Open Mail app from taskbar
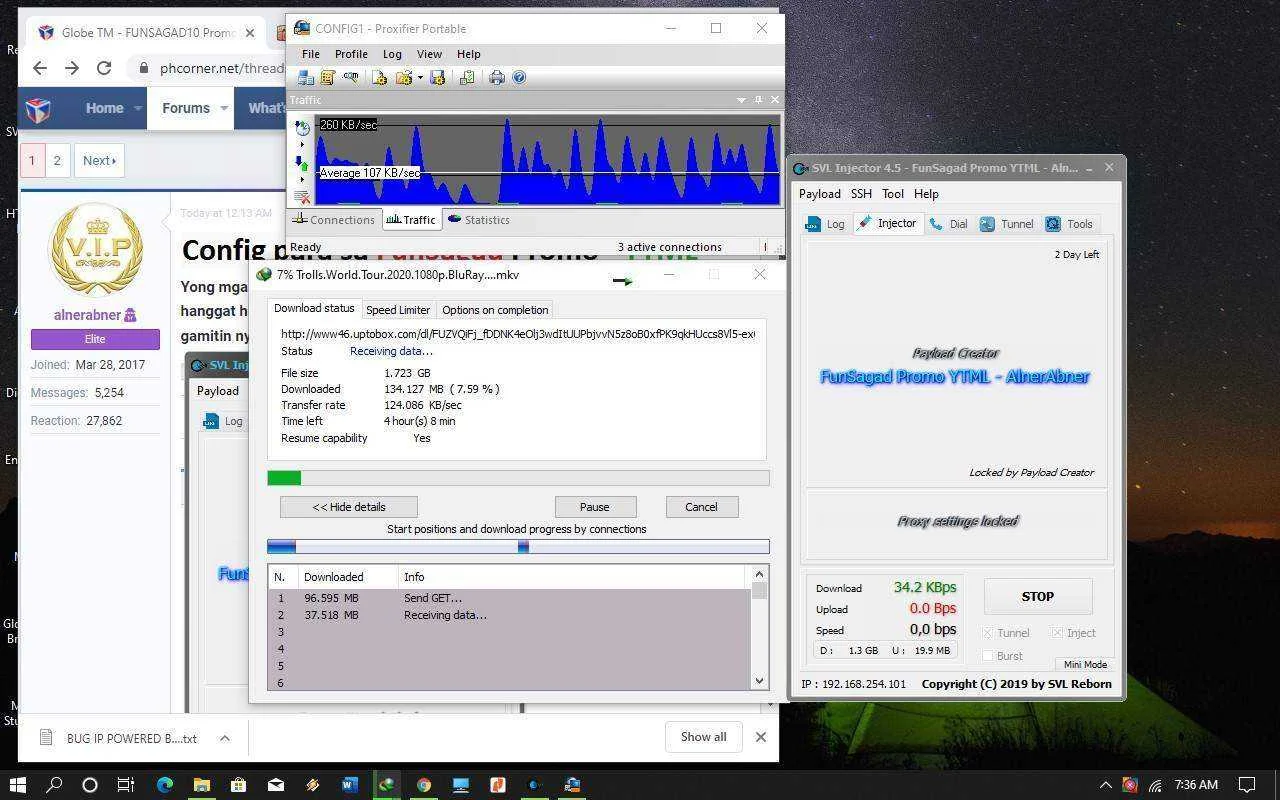1280x800 pixels. click(275, 785)
